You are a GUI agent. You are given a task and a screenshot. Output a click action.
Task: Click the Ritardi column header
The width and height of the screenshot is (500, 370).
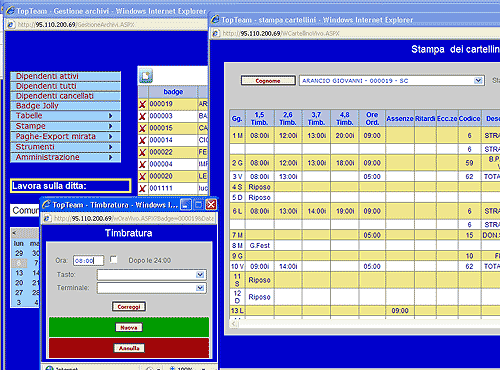coord(425,118)
